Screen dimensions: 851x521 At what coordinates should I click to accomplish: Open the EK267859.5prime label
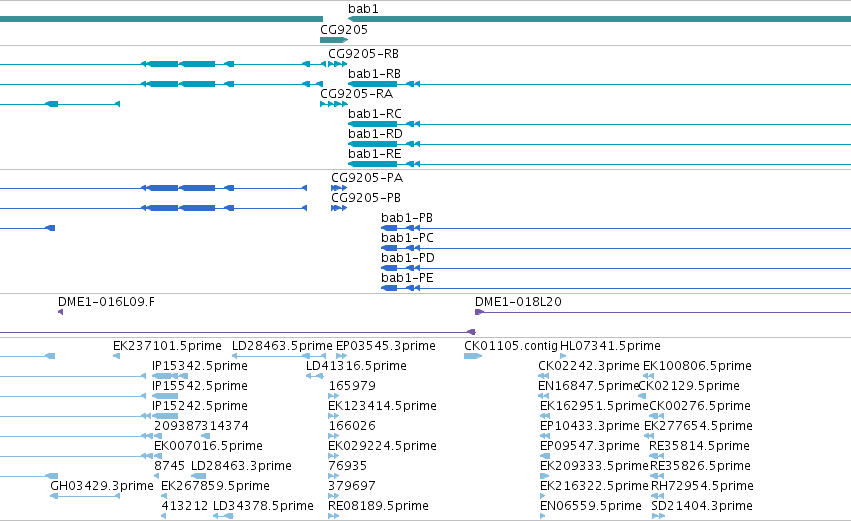(215, 487)
